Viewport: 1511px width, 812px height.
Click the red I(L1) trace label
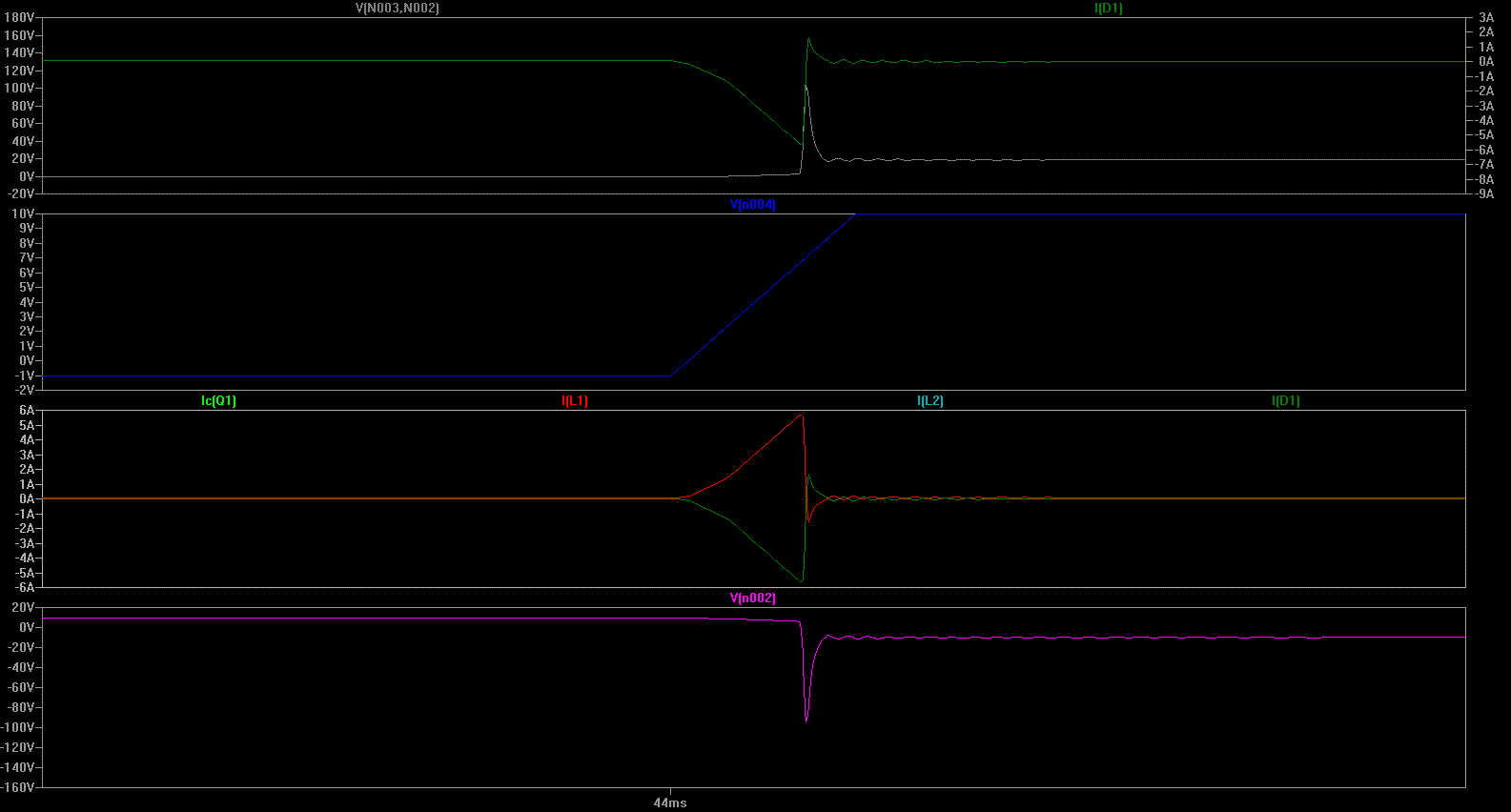coord(575,400)
